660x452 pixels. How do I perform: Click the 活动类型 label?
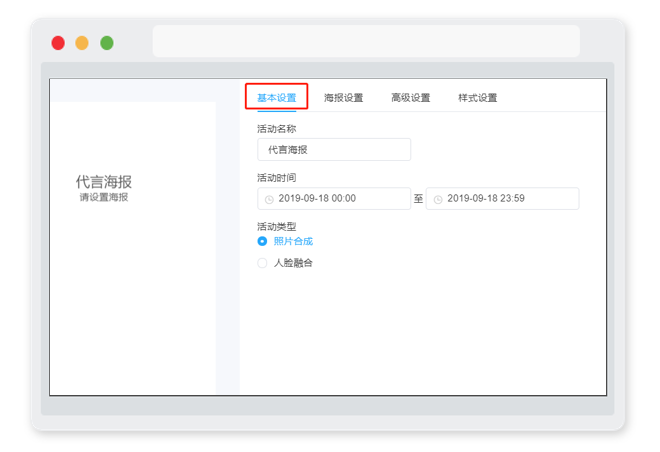(277, 226)
